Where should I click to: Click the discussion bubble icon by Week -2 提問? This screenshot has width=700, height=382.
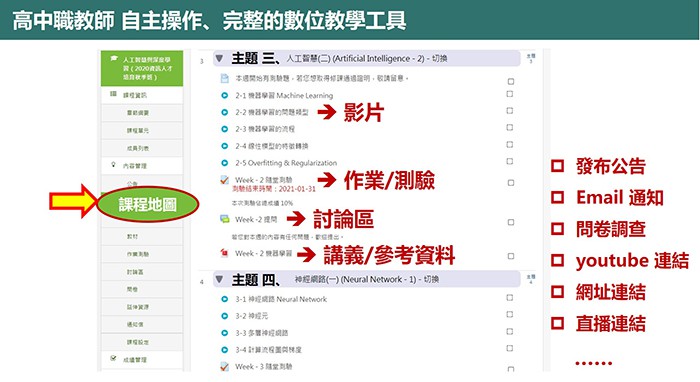click(225, 219)
